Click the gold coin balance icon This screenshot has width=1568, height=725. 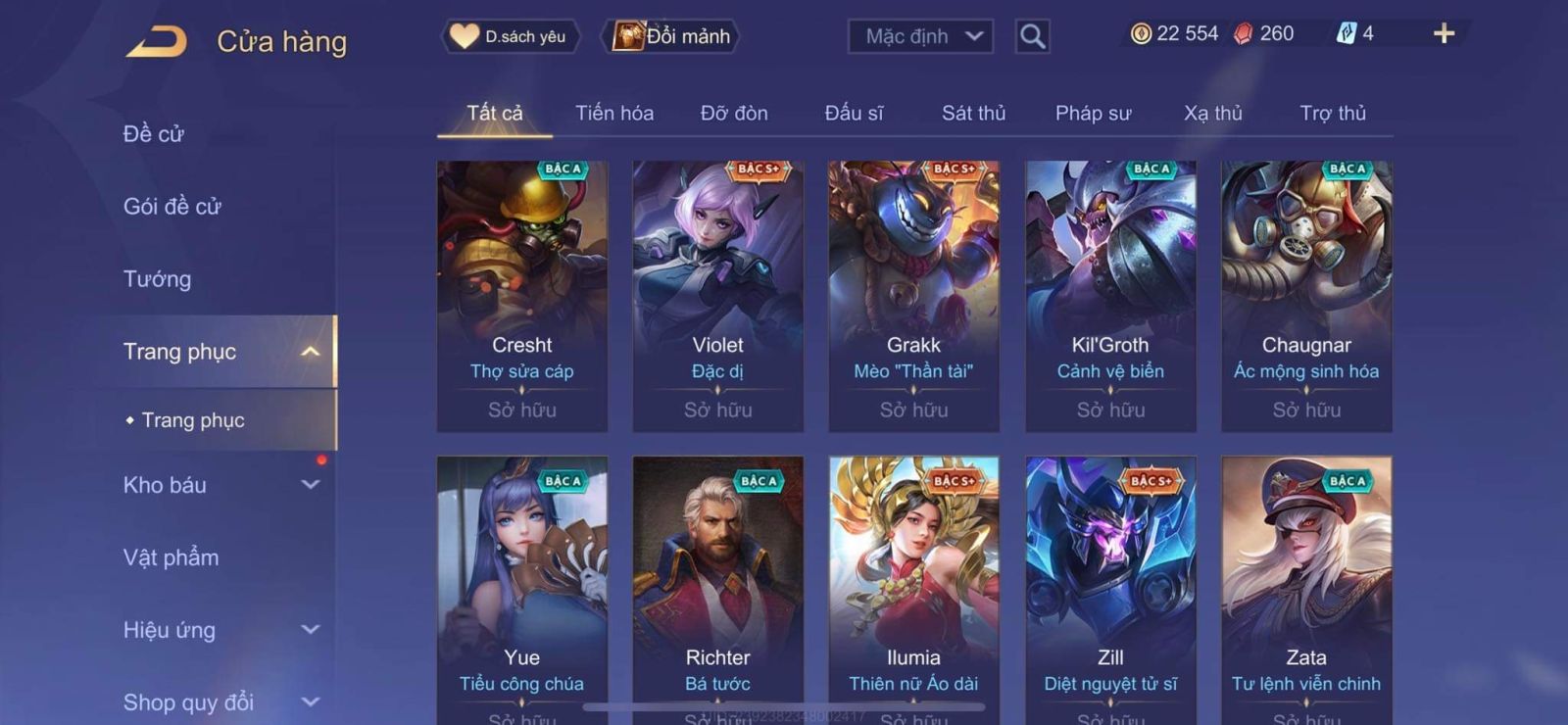coord(1140,34)
